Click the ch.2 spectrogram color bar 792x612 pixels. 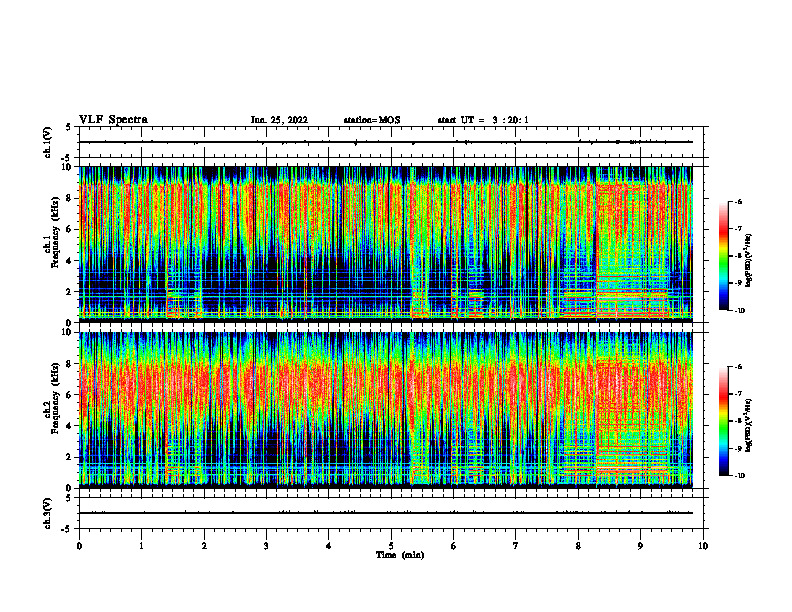(x=723, y=421)
